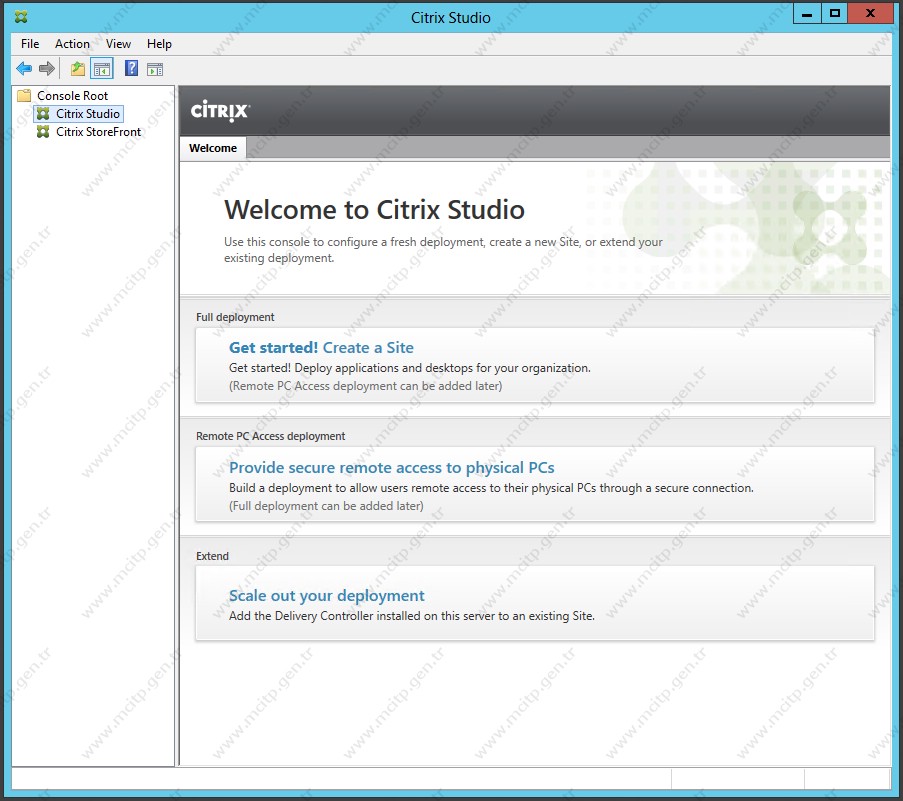Click the Forward arrow toolbar icon
The height and width of the screenshot is (801, 903).
[x=47, y=69]
